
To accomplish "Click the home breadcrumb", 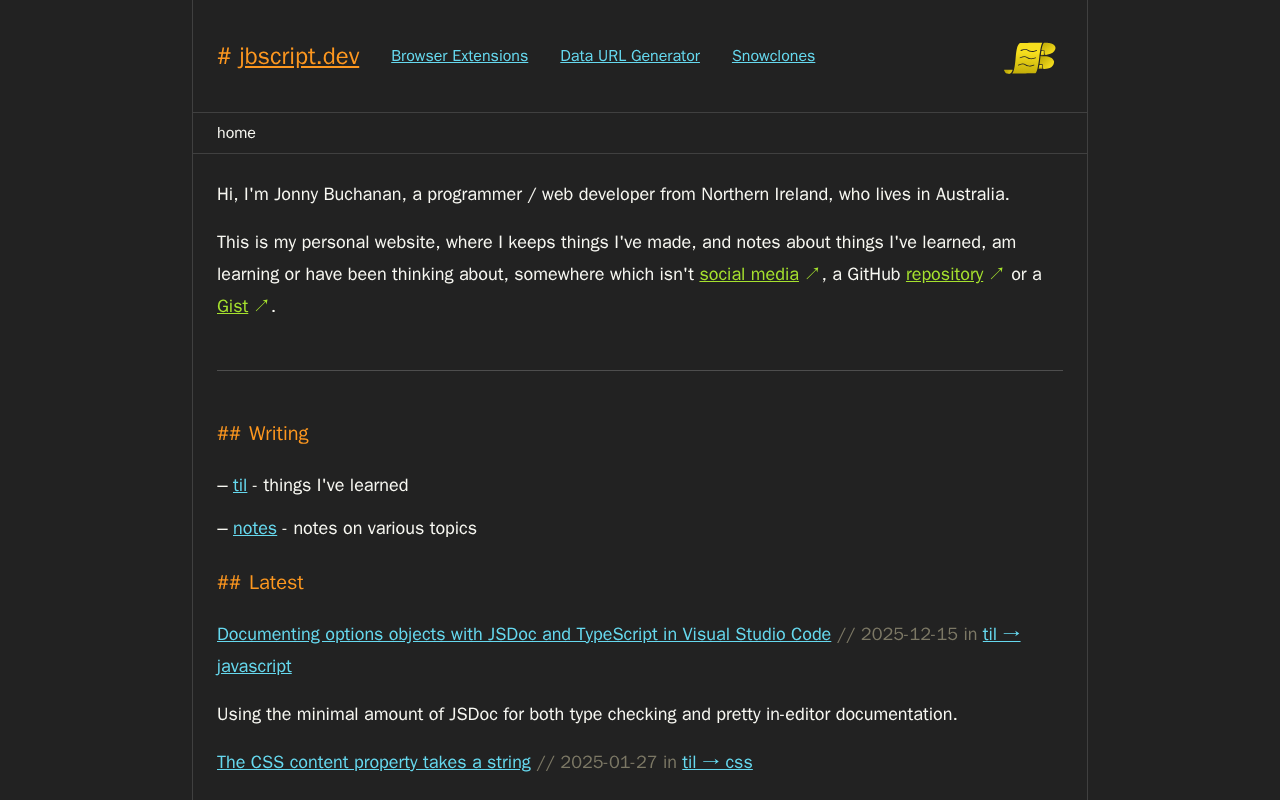I will [236, 133].
